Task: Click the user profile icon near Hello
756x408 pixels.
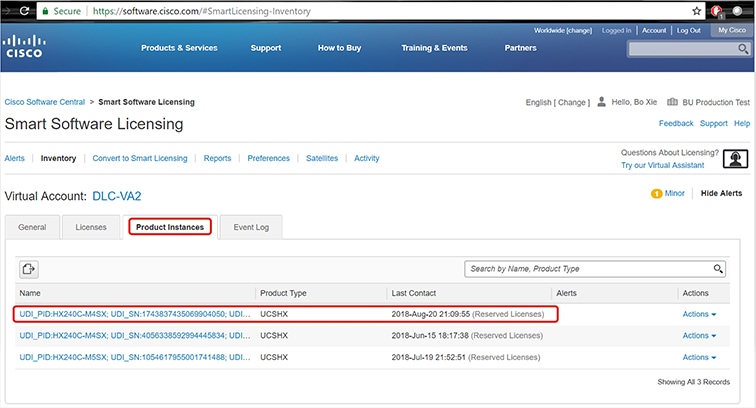Action: [601, 102]
